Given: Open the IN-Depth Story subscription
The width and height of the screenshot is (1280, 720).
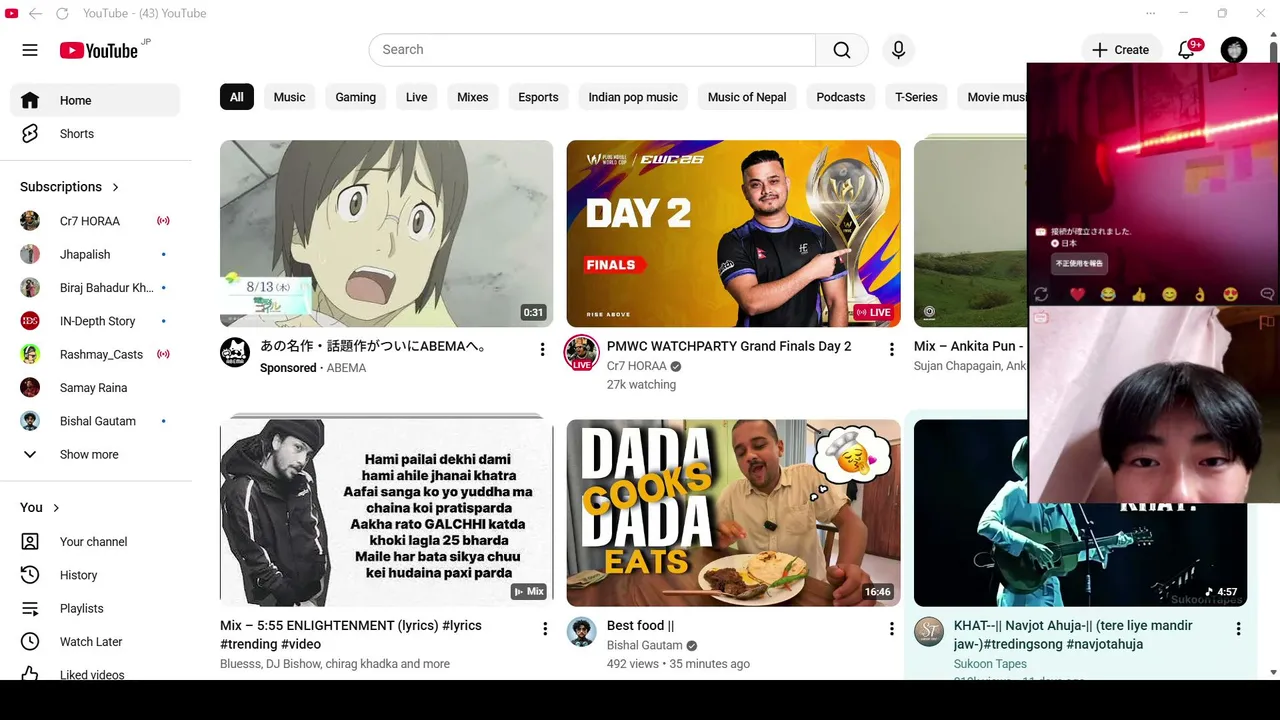Looking at the screenshot, I should [x=95, y=321].
